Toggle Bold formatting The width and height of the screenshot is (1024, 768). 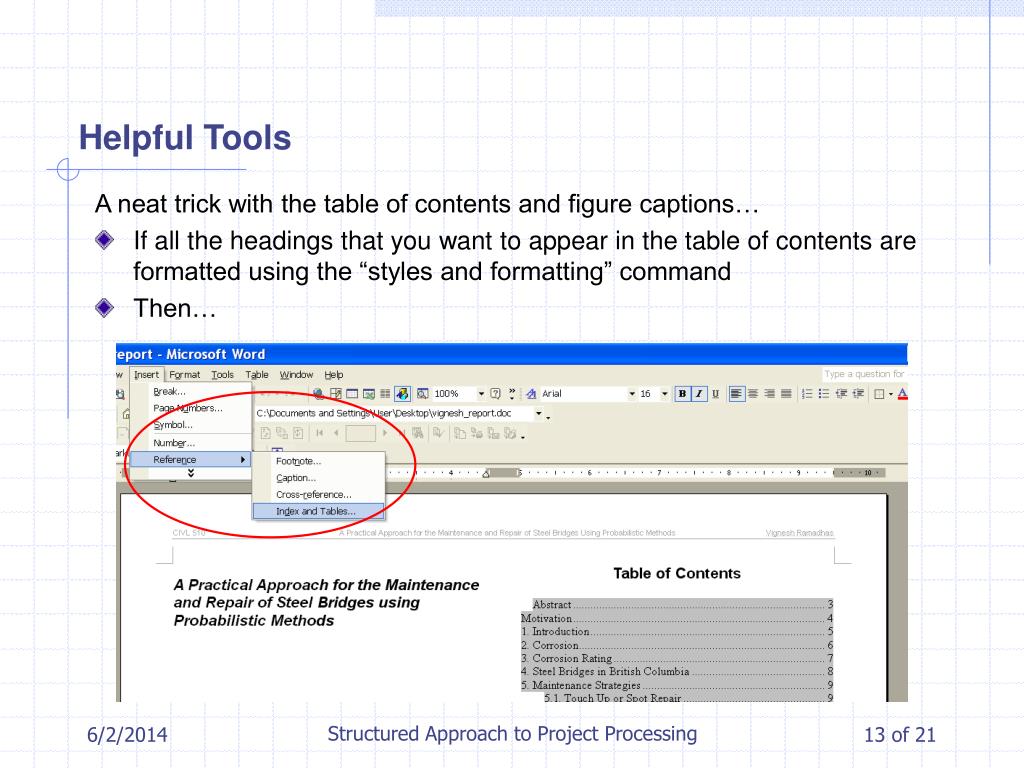(682, 394)
